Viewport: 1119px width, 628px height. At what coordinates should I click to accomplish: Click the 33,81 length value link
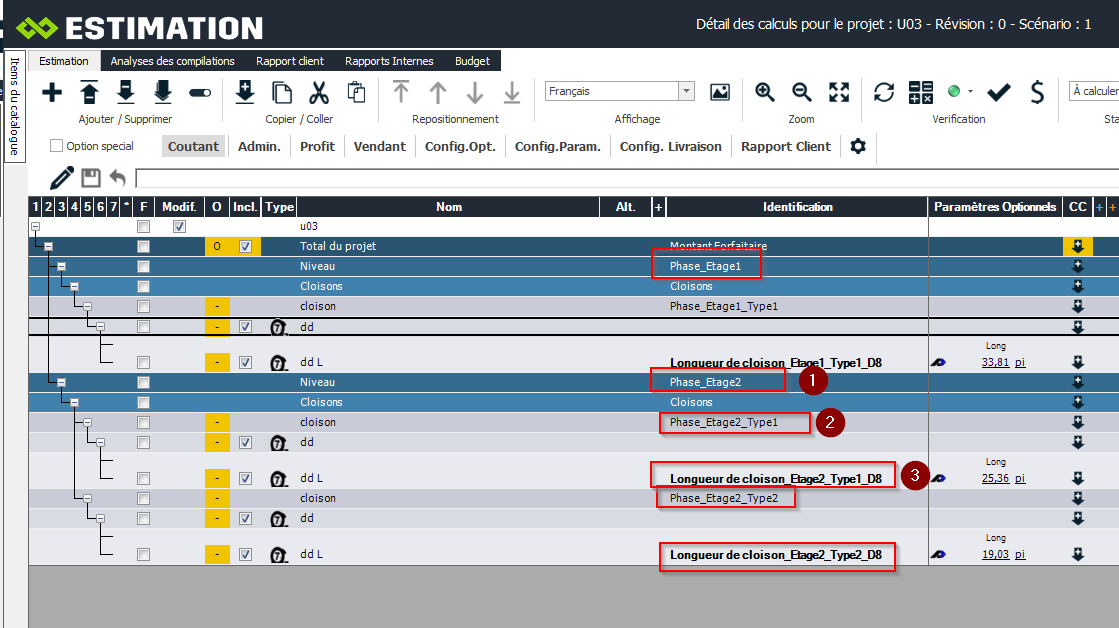(994, 363)
